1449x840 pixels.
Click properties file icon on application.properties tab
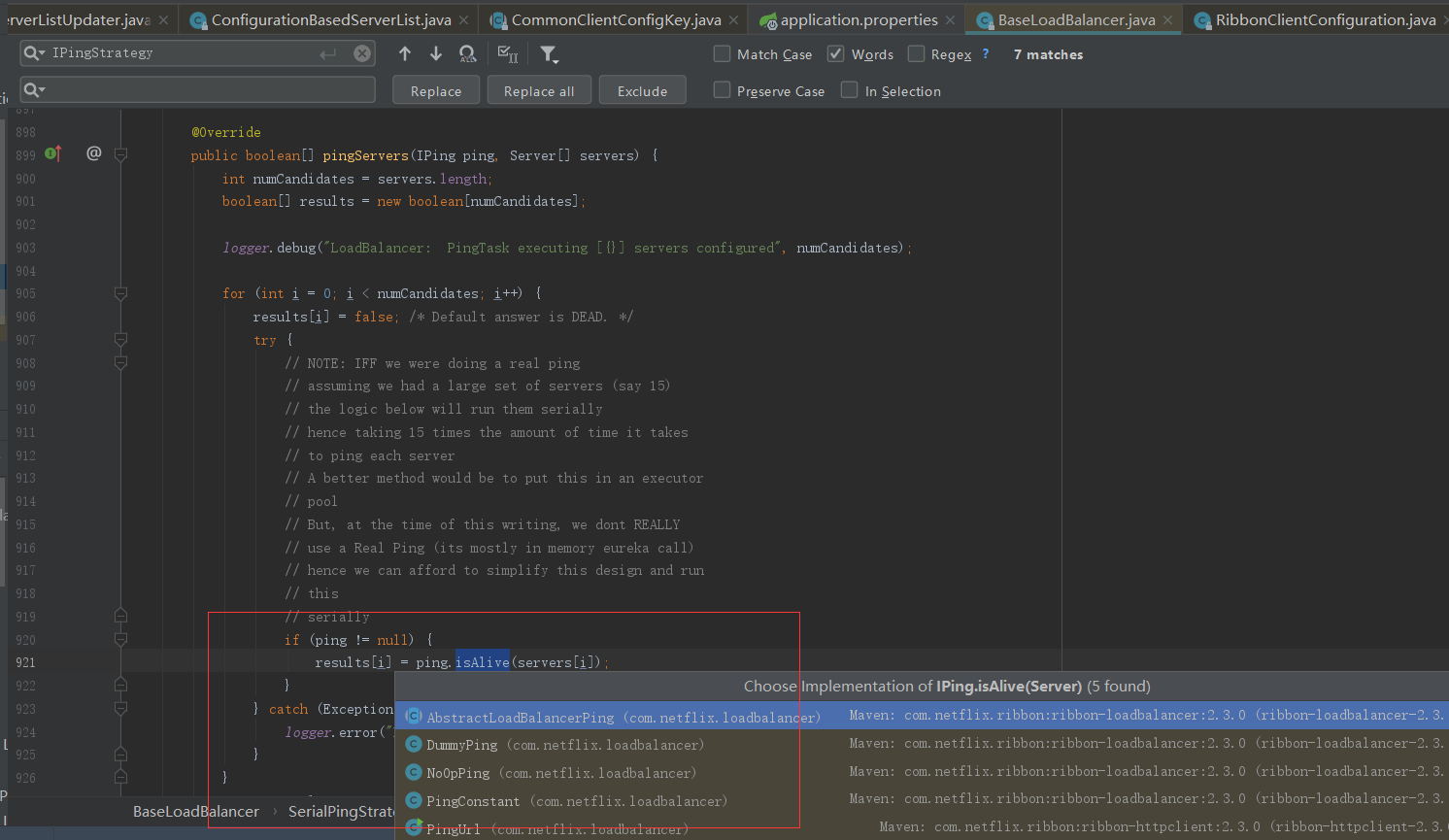click(768, 20)
